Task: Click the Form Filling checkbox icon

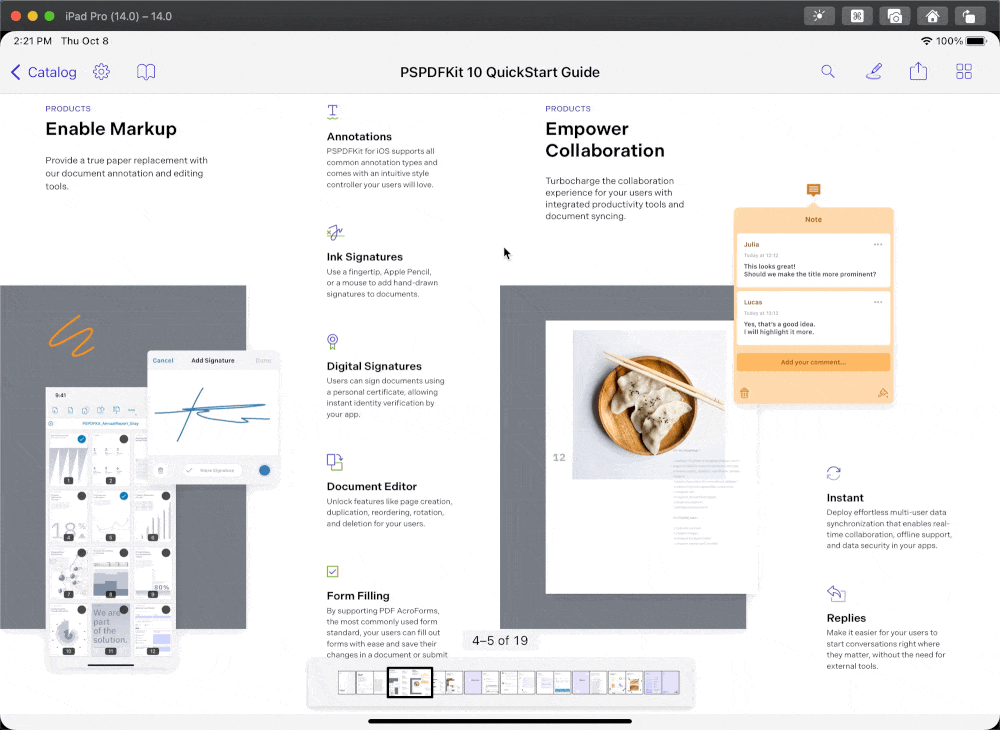Action: pyautogui.click(x=333, y=571)
